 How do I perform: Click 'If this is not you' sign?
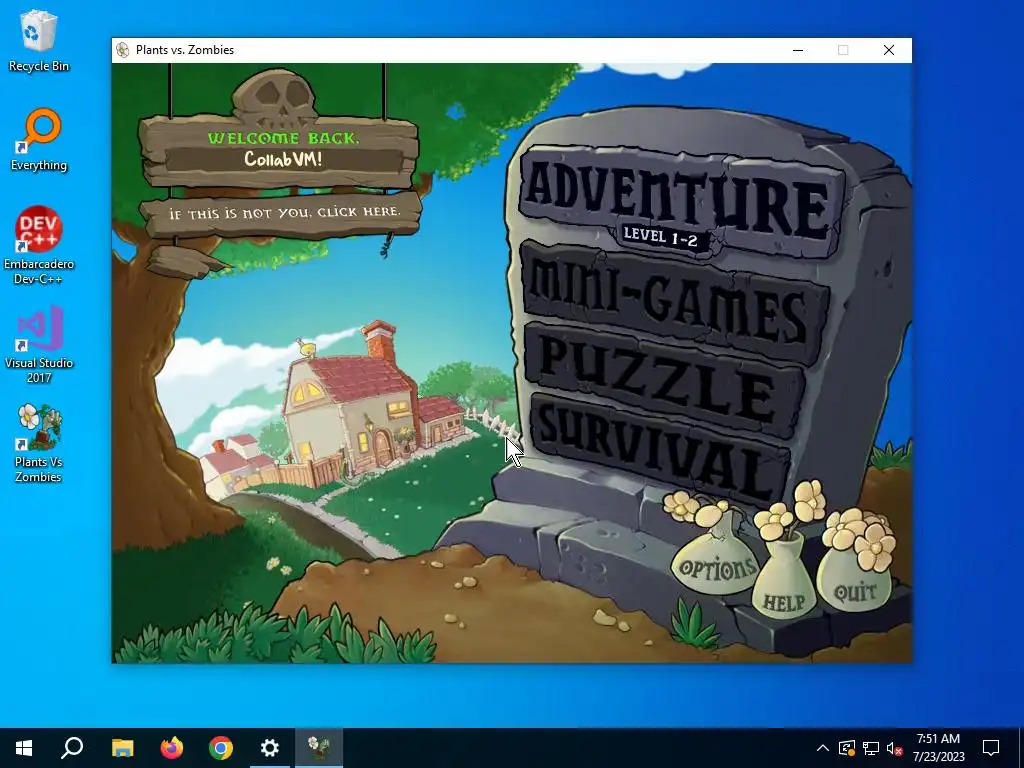pyautogui.click(x=281, y=214)
